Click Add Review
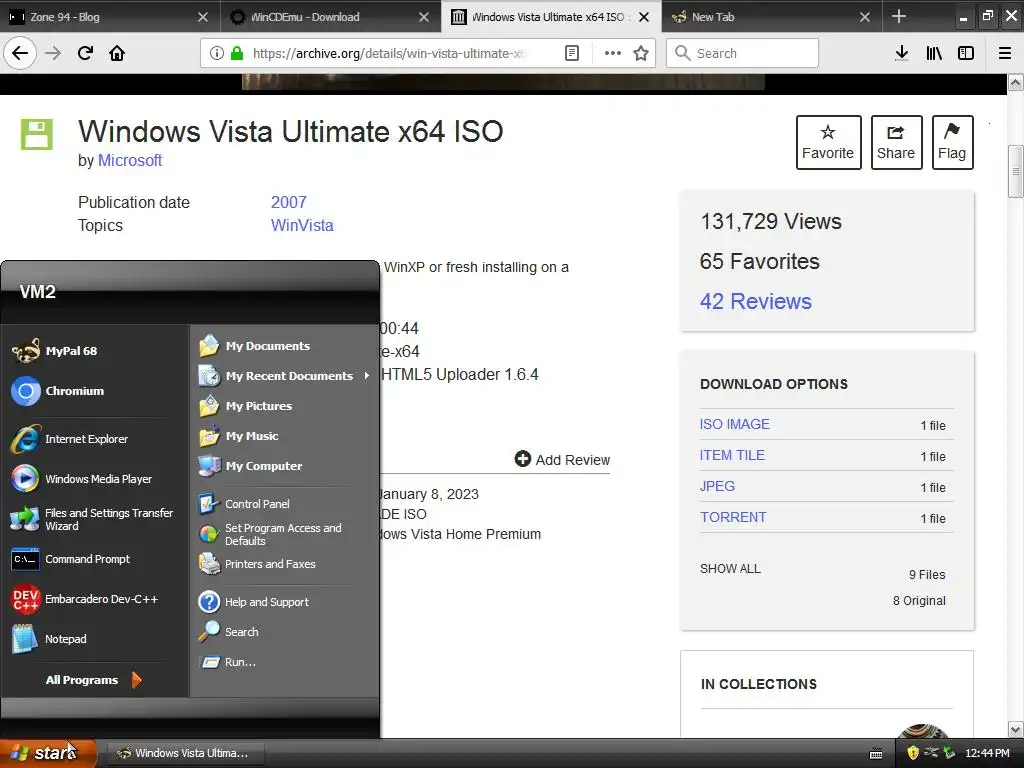 click(562, 459)
